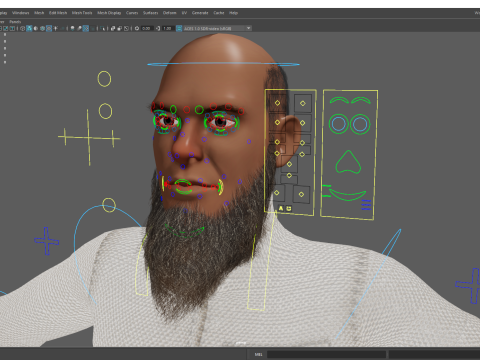
Task: Select the top-right diamond handle in slider panel
Action: coord(302,104)
